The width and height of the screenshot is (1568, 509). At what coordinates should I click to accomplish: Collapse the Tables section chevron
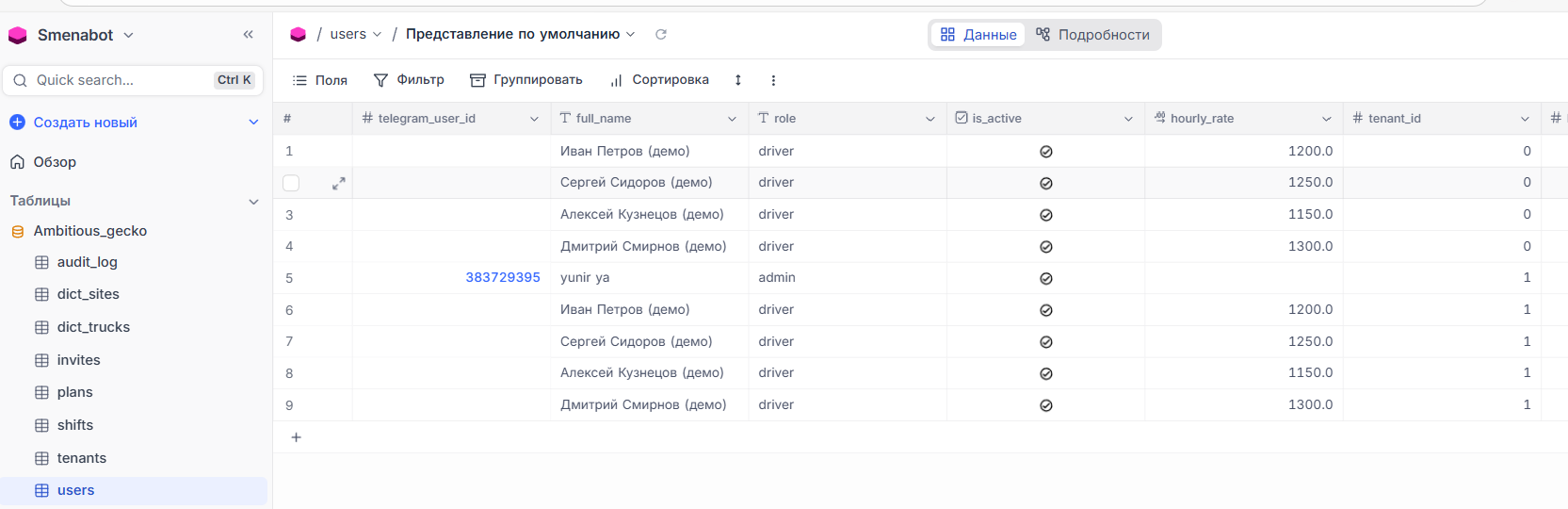252,202
